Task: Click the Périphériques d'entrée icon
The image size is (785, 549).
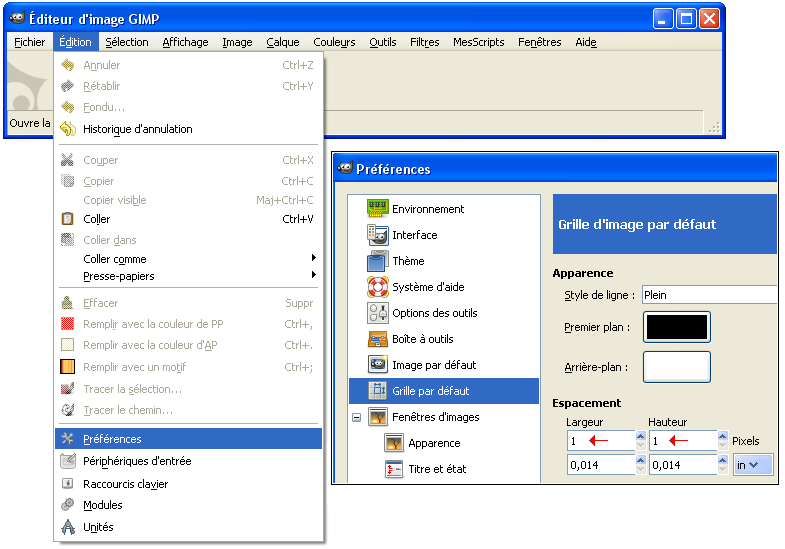Action: click(x=68, y=461)
